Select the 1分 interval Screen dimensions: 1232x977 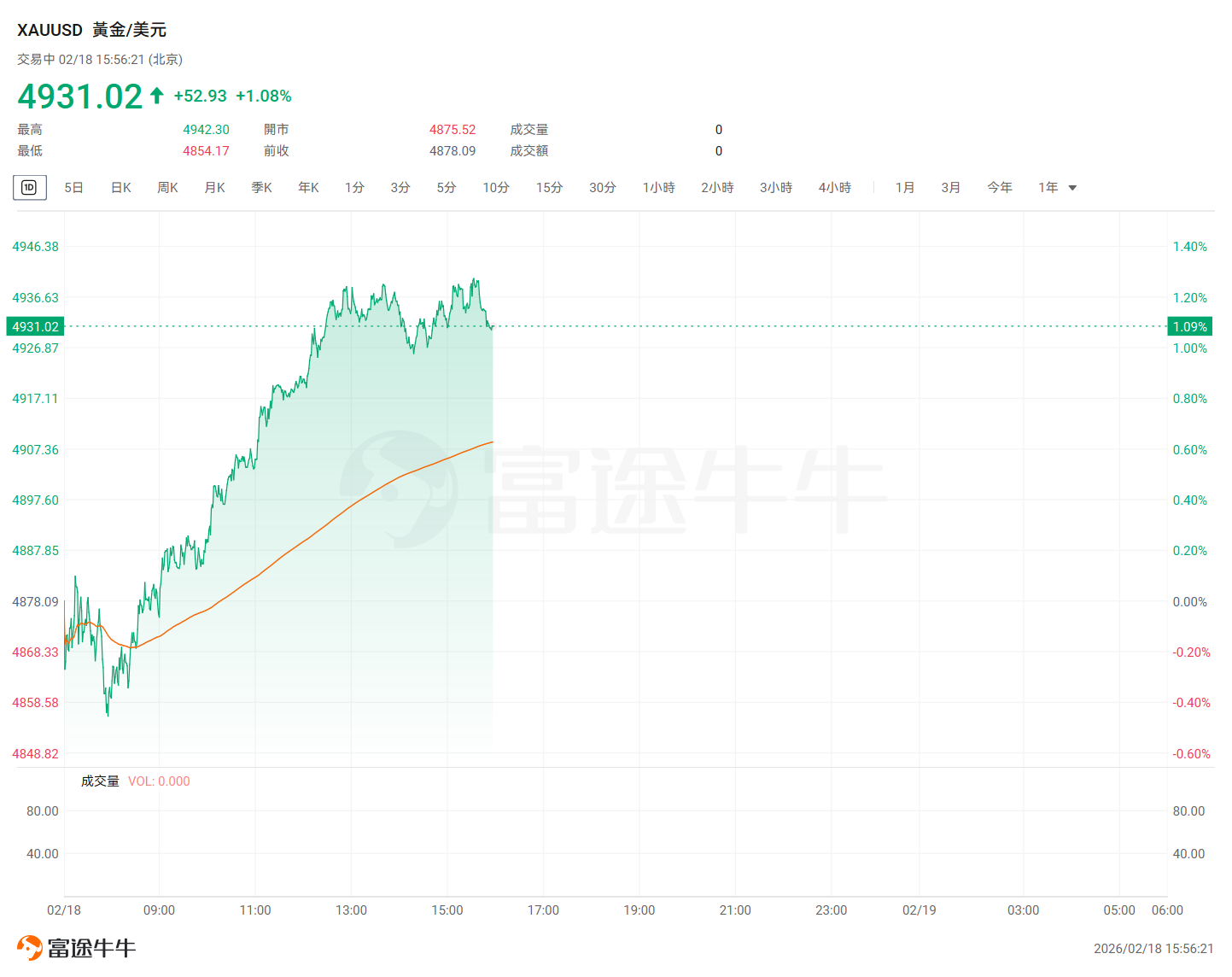[x=354, y=188]
